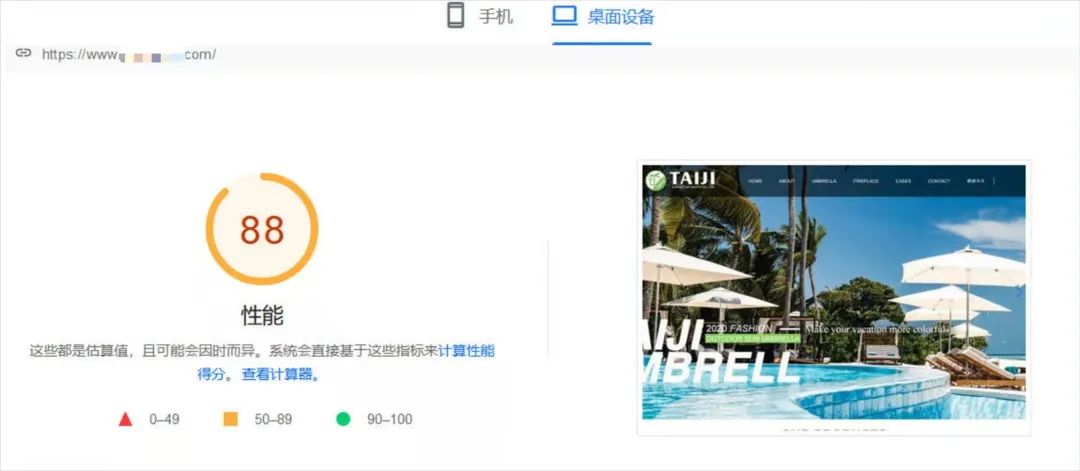Viewport: 1080px width, 471px height.
Task: Click the green OUTDOOR SUN UMBRELLA banner
Action: 753,338
